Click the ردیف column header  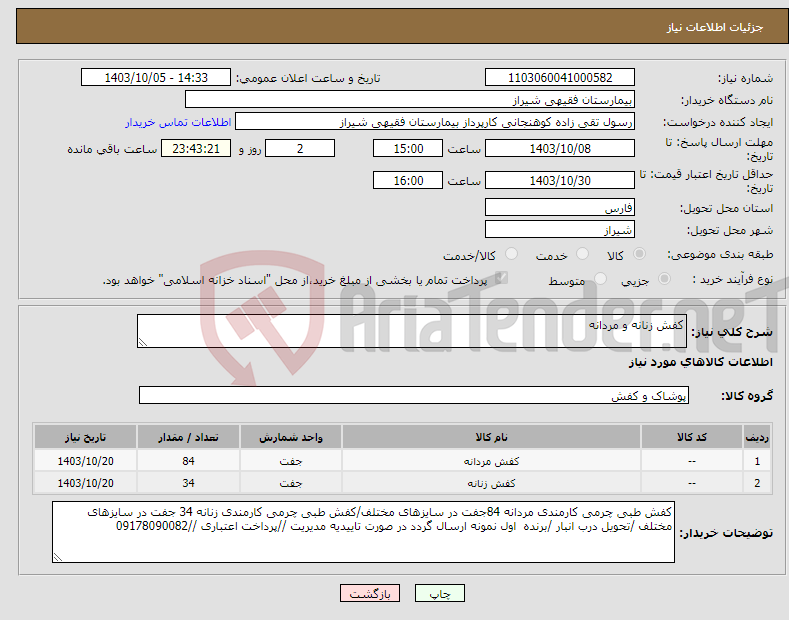pyautogui.click(x=757, y=437)
